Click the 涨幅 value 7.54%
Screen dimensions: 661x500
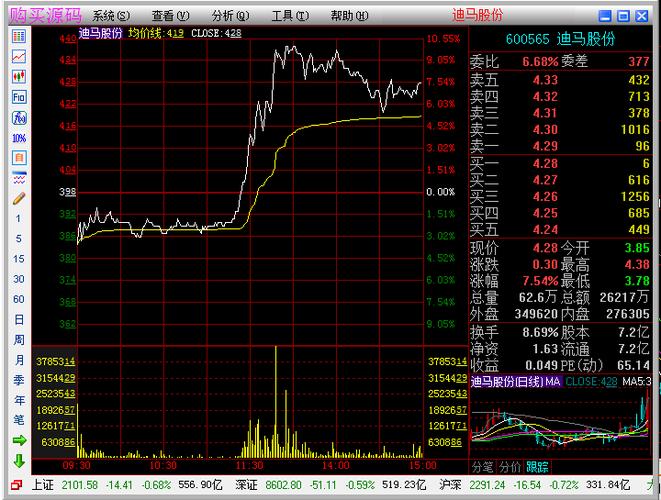pos(540,281)
